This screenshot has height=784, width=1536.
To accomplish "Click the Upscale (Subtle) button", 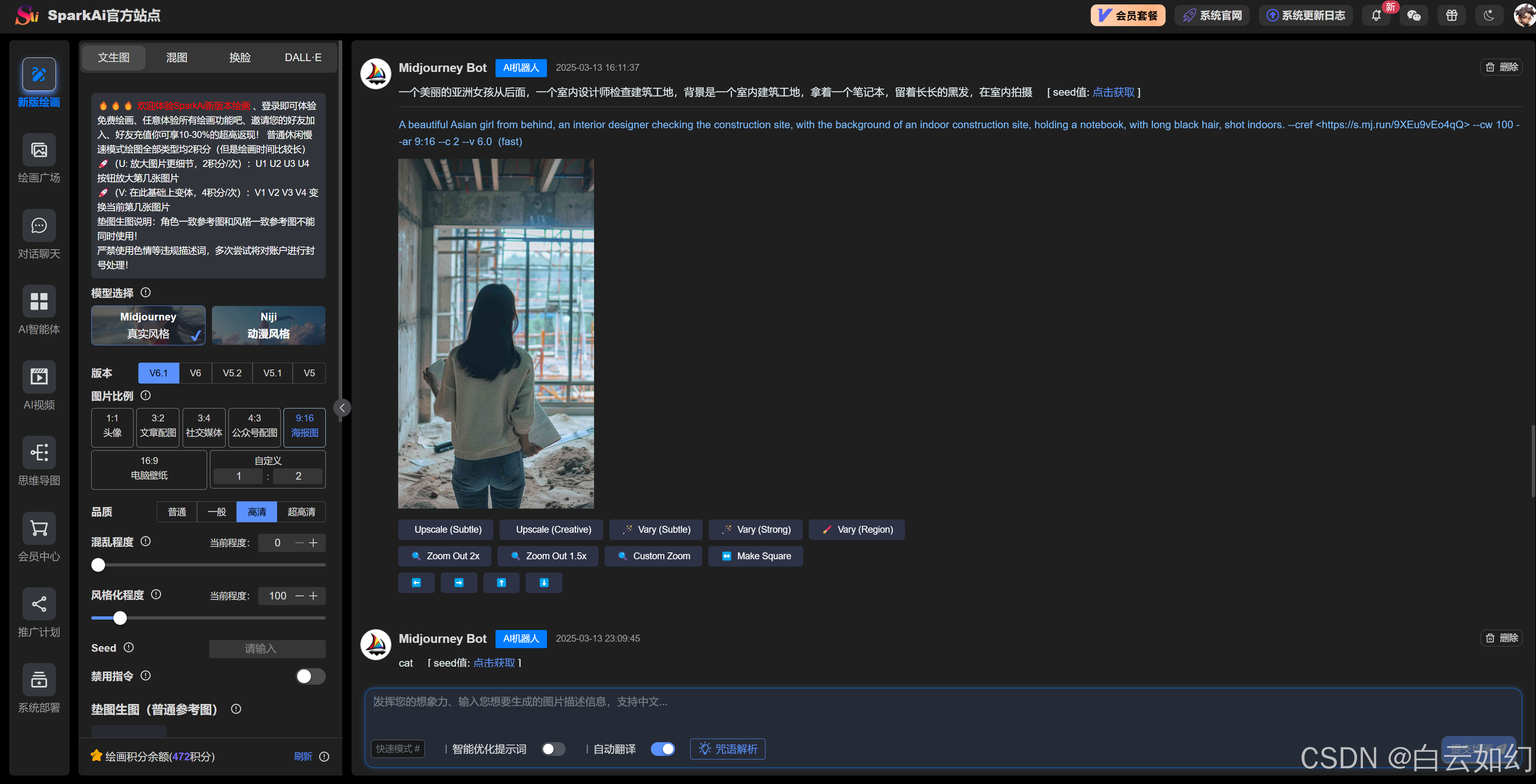I will pos(448,530).
